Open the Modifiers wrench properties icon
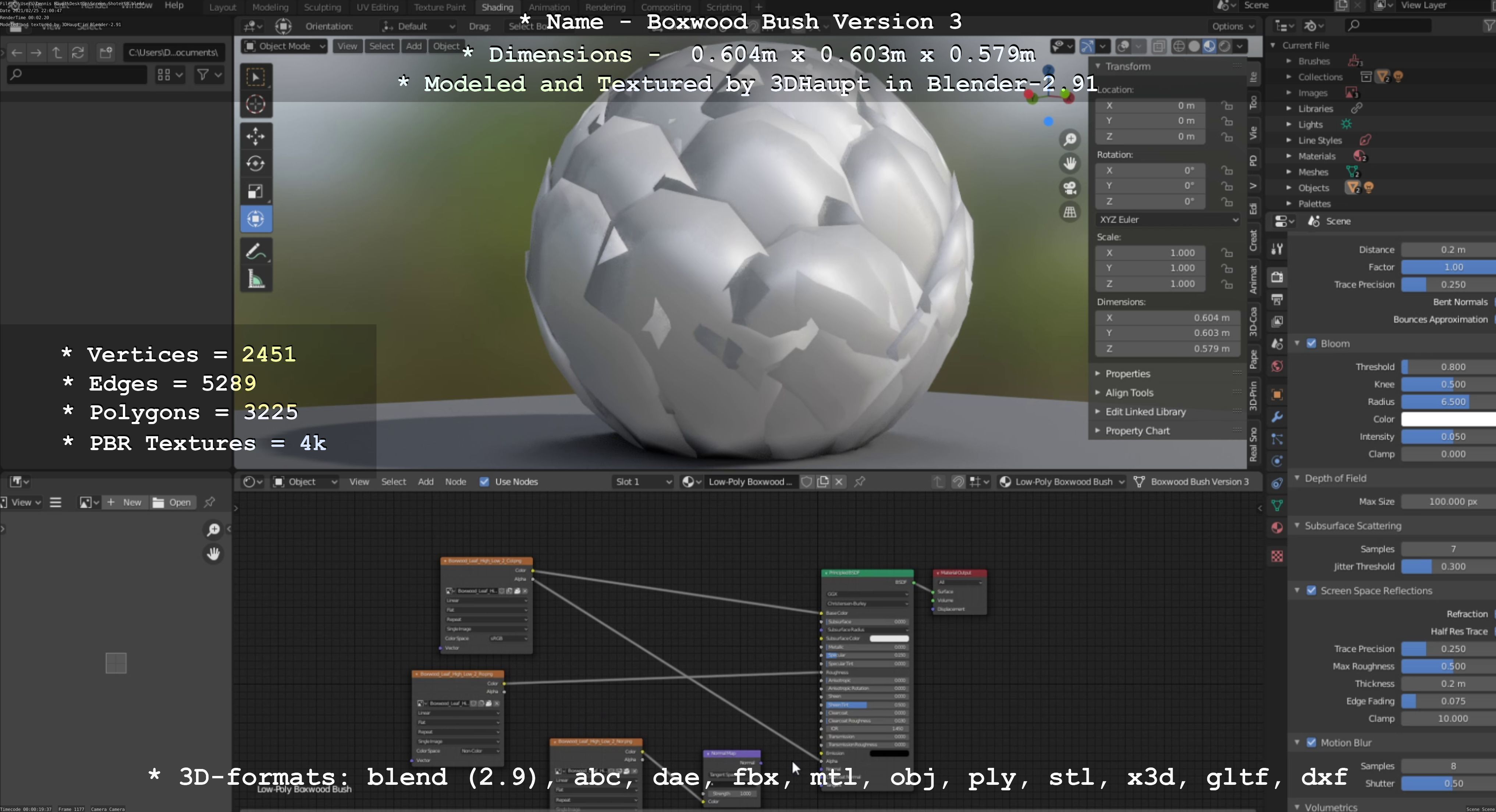 1277,417
